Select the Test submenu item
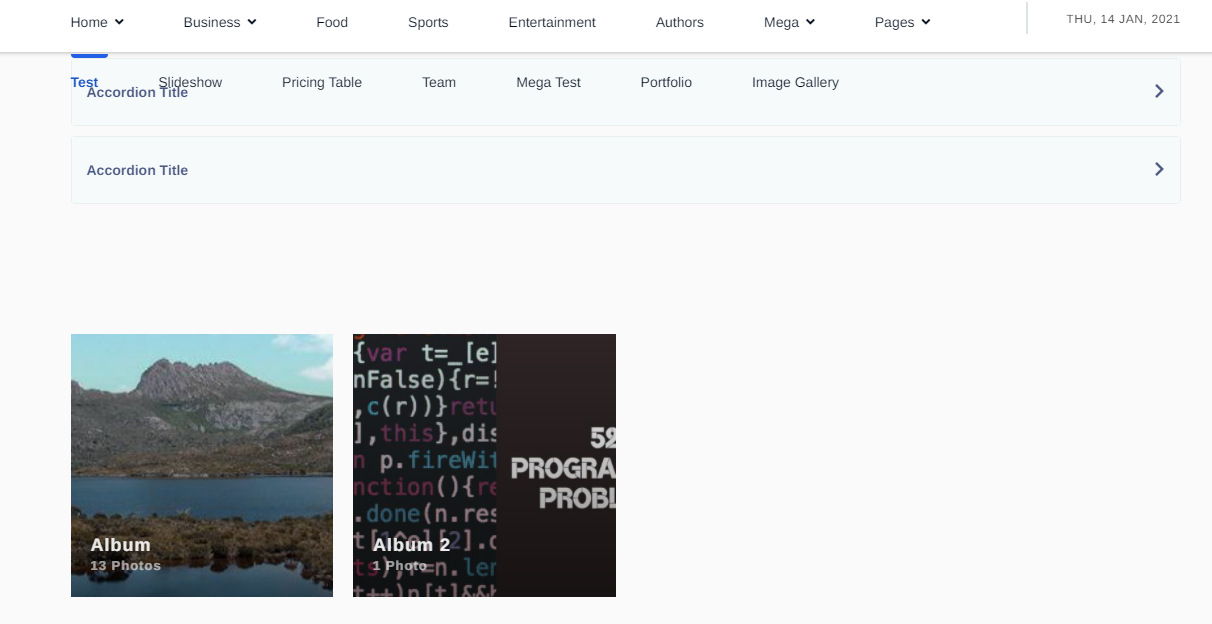Viewport: 1212px width, 624px height. (x=84, y=82)
